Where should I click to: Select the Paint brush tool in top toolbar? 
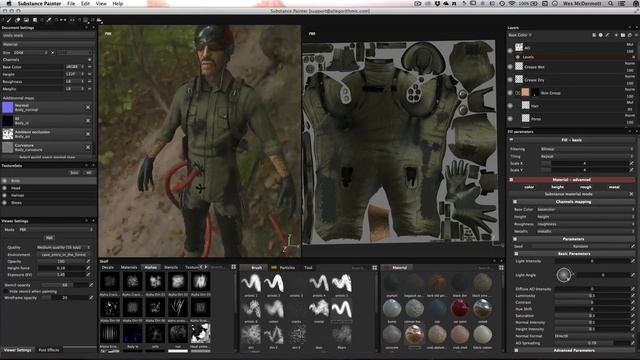click(10, 20)
